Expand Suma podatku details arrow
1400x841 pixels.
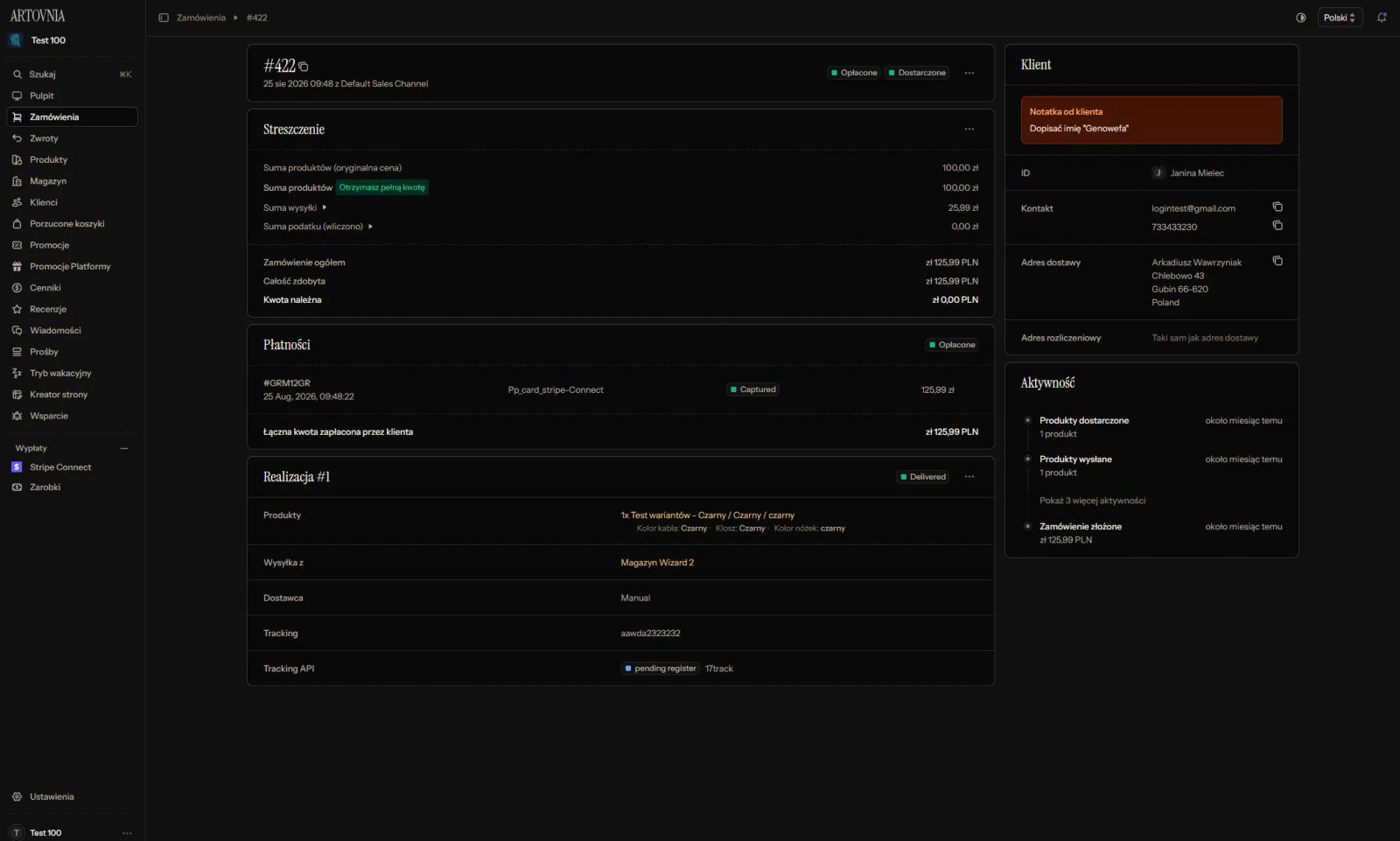(370, 227)
